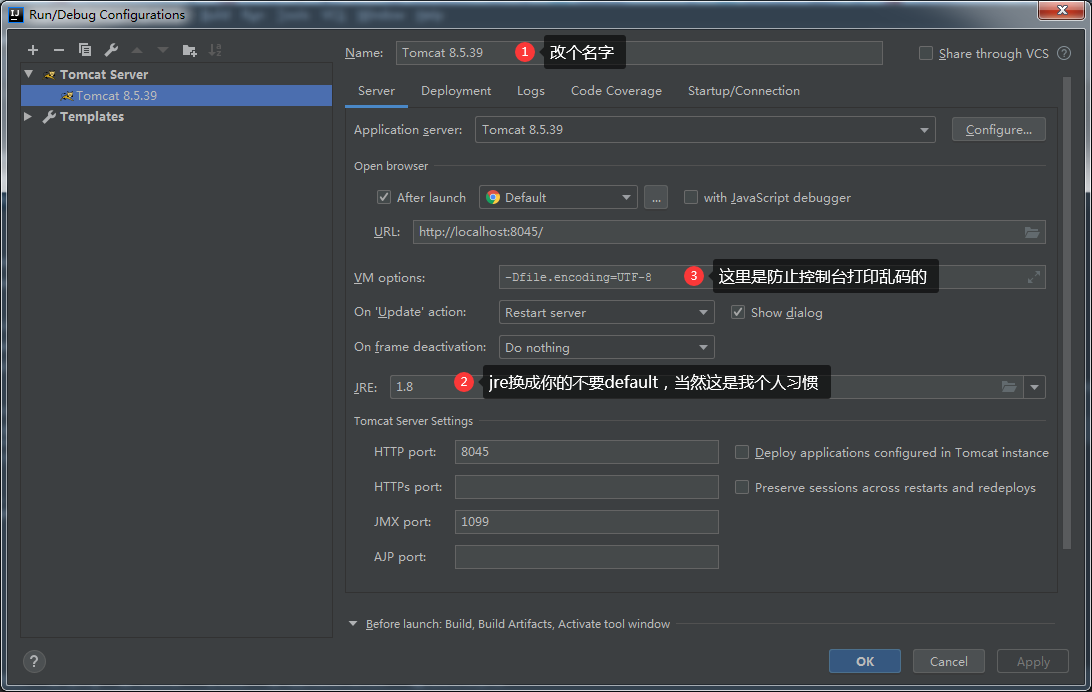This screenshot has height=692, width=1092.
Task: Click the IntelliJ icon in title bar
Action: pos(15,15)
